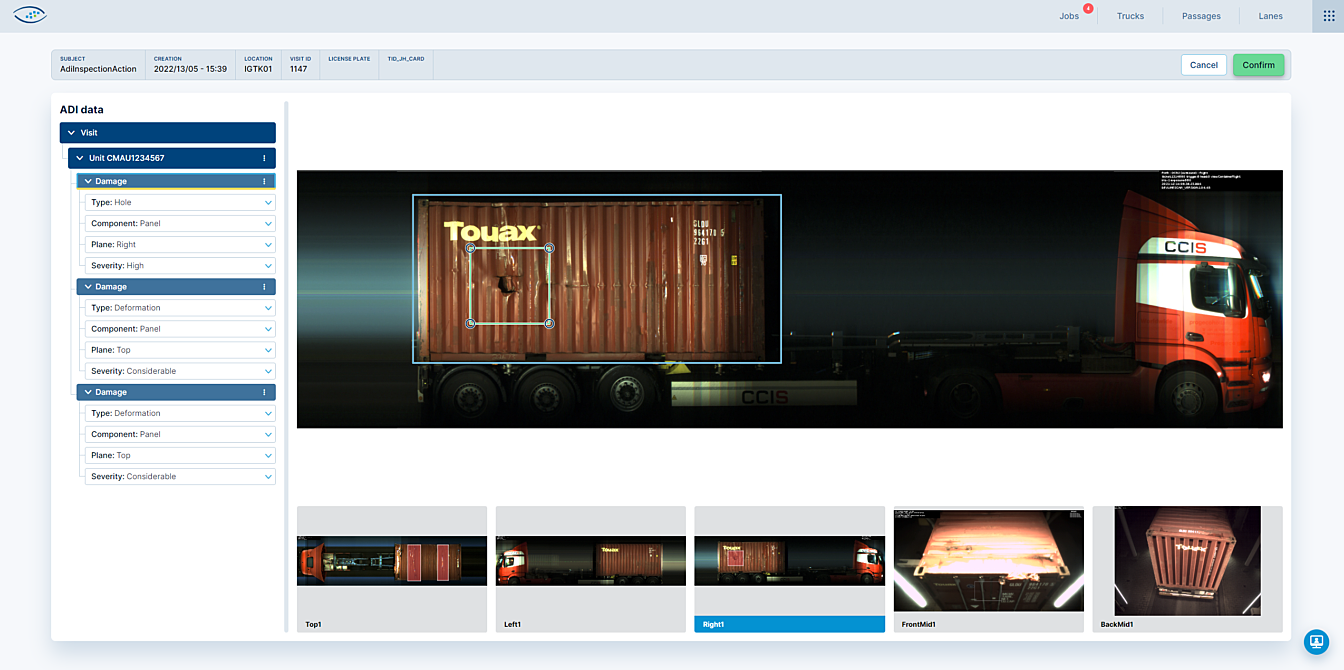The image size is (1344, 670).
Task: Open kebab menu of the third Damage header
Action: tap(264, 392)
